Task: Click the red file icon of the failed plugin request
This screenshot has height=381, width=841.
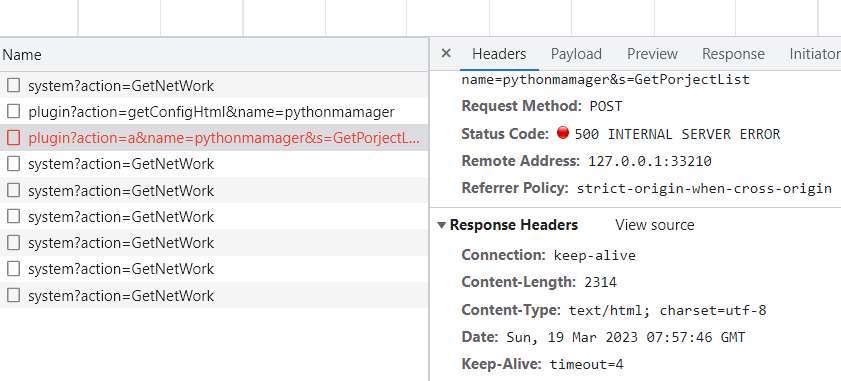Action: tap(13, 138)
